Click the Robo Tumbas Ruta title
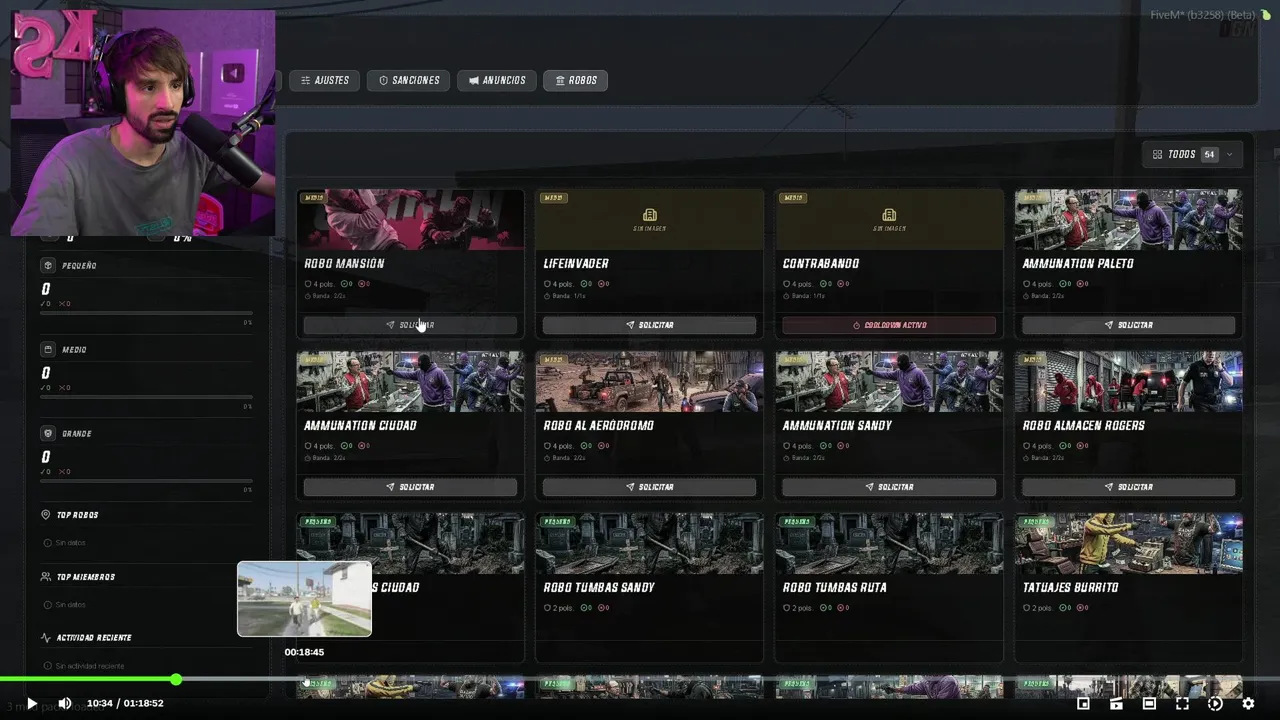This screenshot has width=1280, height=720. pyautogui.click(x=835, y=588)
